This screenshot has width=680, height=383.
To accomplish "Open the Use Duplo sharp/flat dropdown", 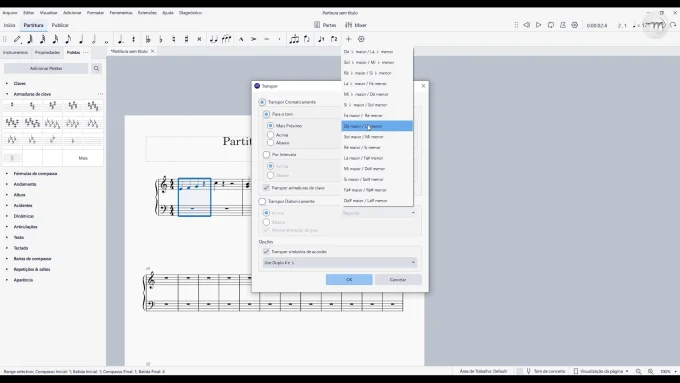I will [340, 262].
